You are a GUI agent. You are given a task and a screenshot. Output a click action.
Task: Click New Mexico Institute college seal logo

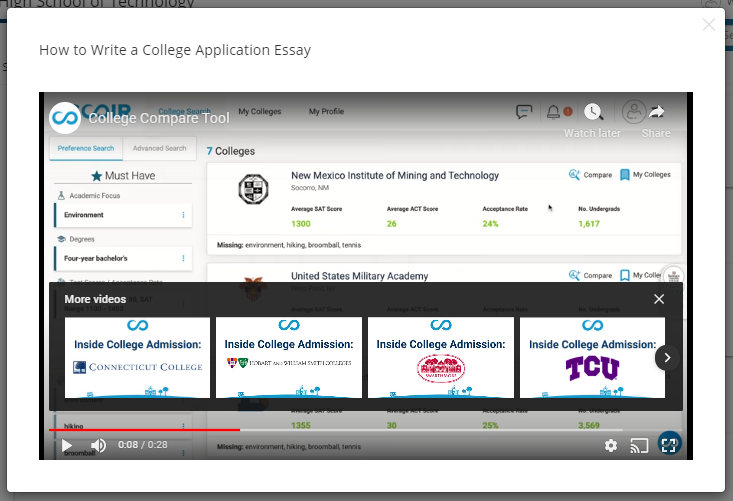coord(253,189)
